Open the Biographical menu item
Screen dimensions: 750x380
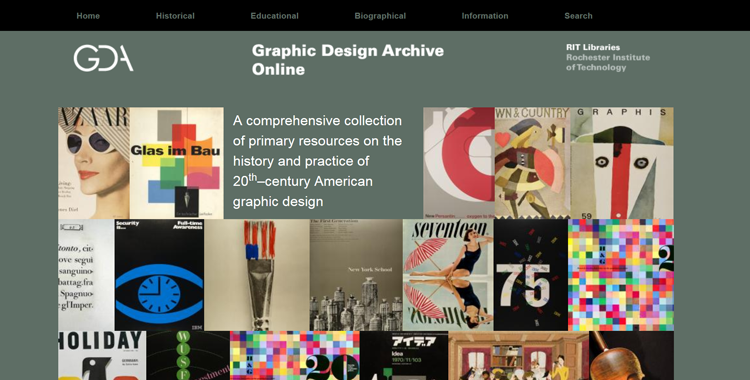pyautogui.click(x=380, y=16)
